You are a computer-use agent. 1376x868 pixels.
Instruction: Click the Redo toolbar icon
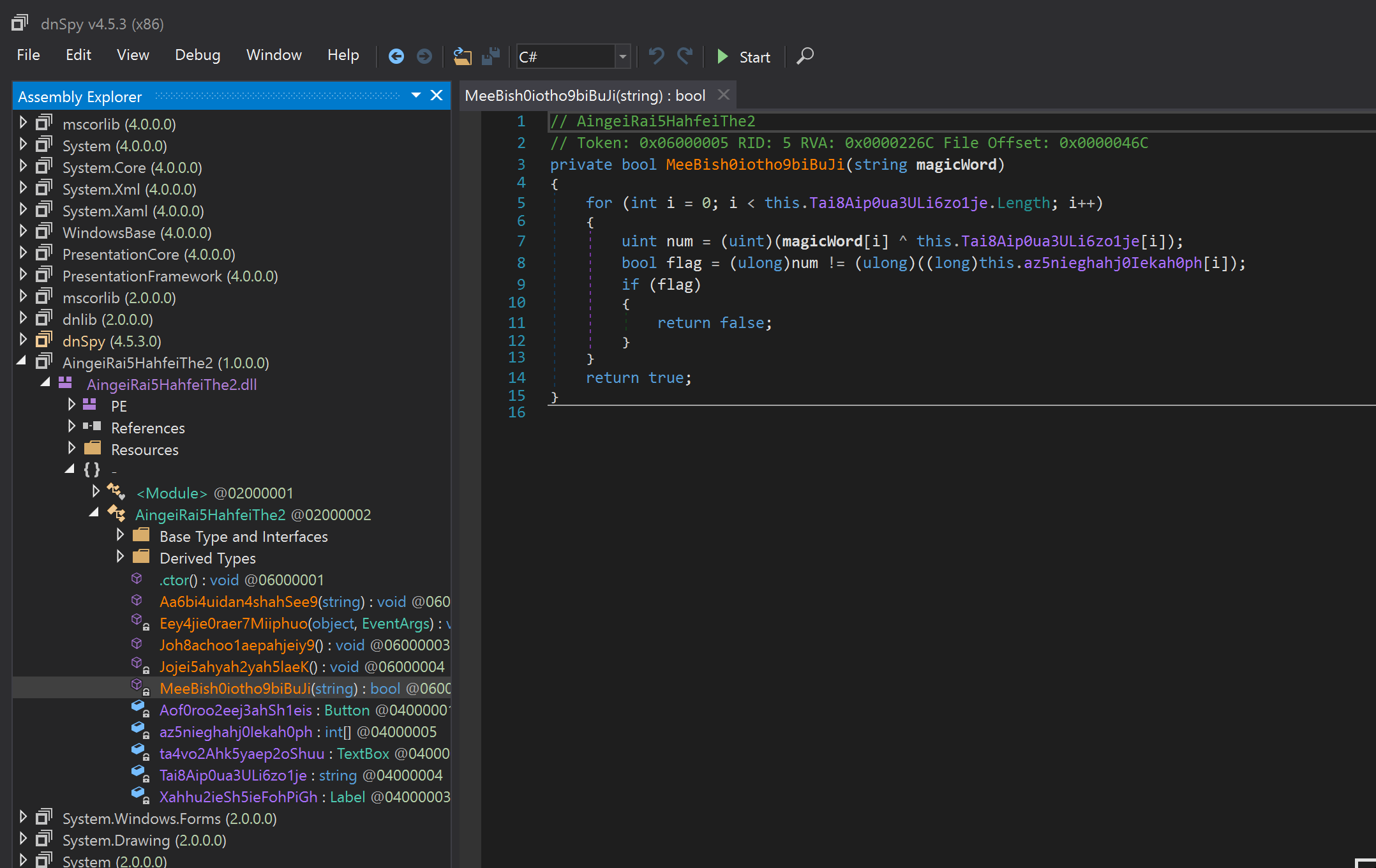click(685, 57)
